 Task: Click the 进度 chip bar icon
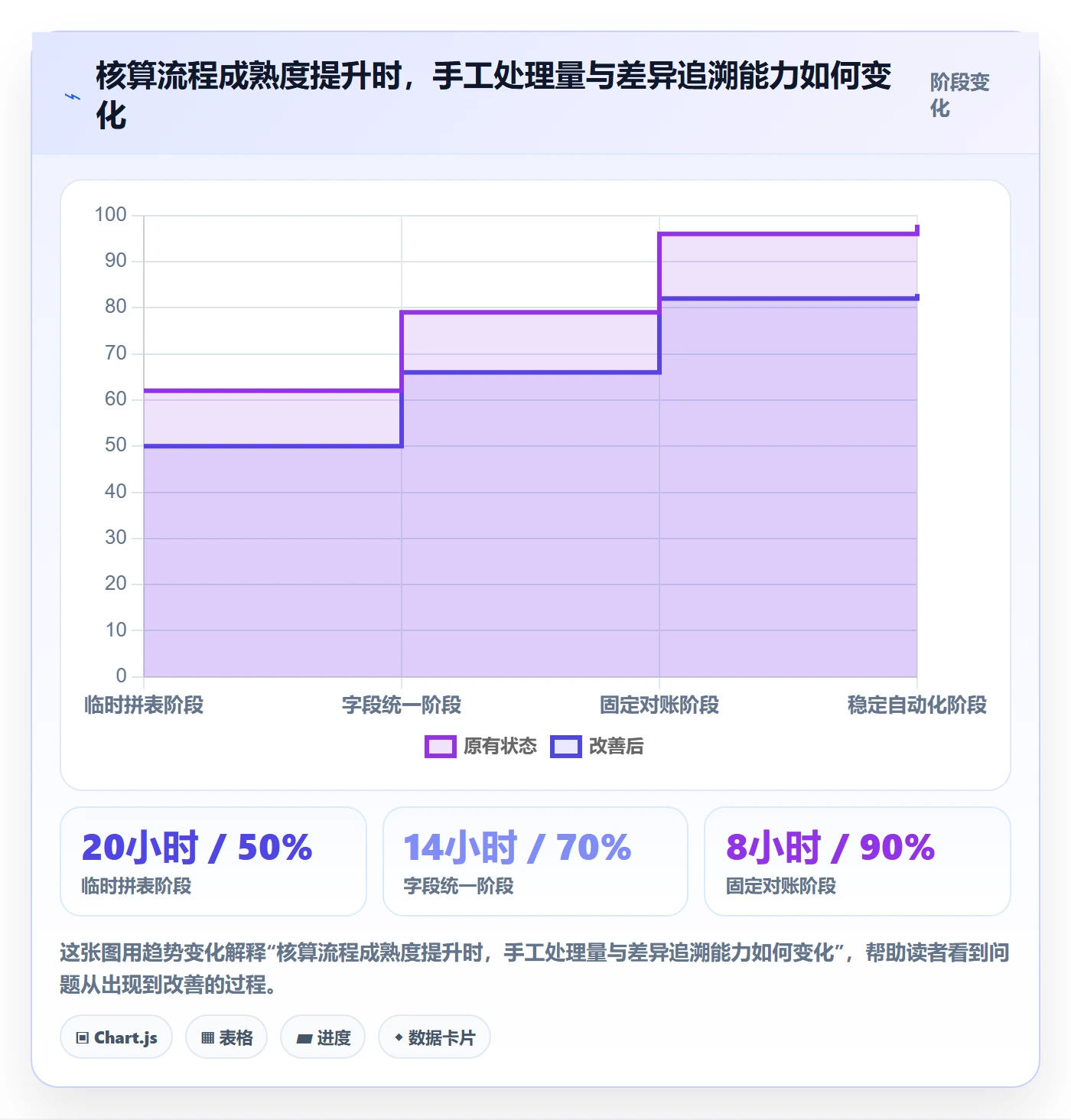tap(304, 1039)
